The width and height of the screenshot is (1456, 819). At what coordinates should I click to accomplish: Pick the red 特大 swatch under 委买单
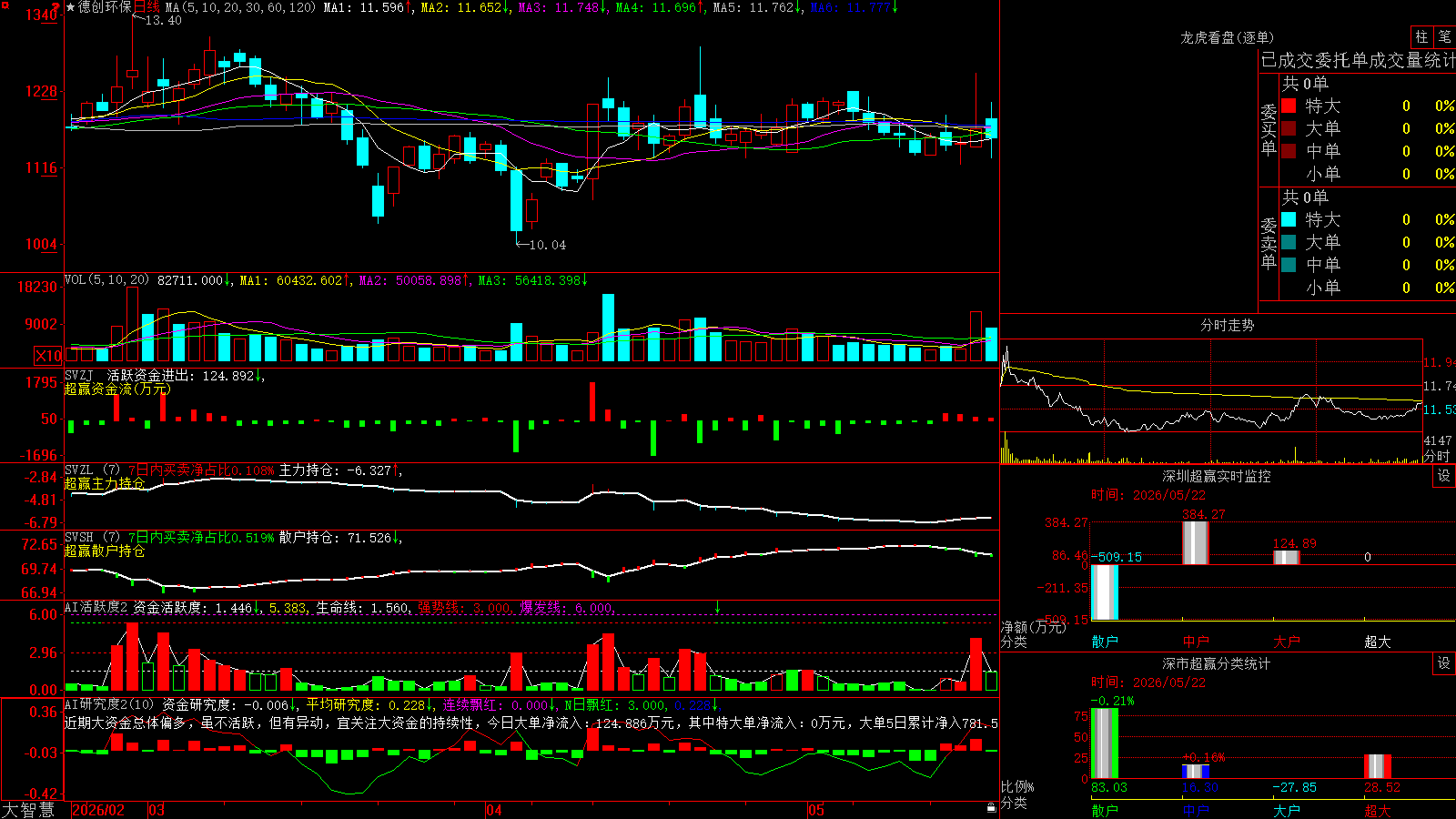[x=1289, y=106]
